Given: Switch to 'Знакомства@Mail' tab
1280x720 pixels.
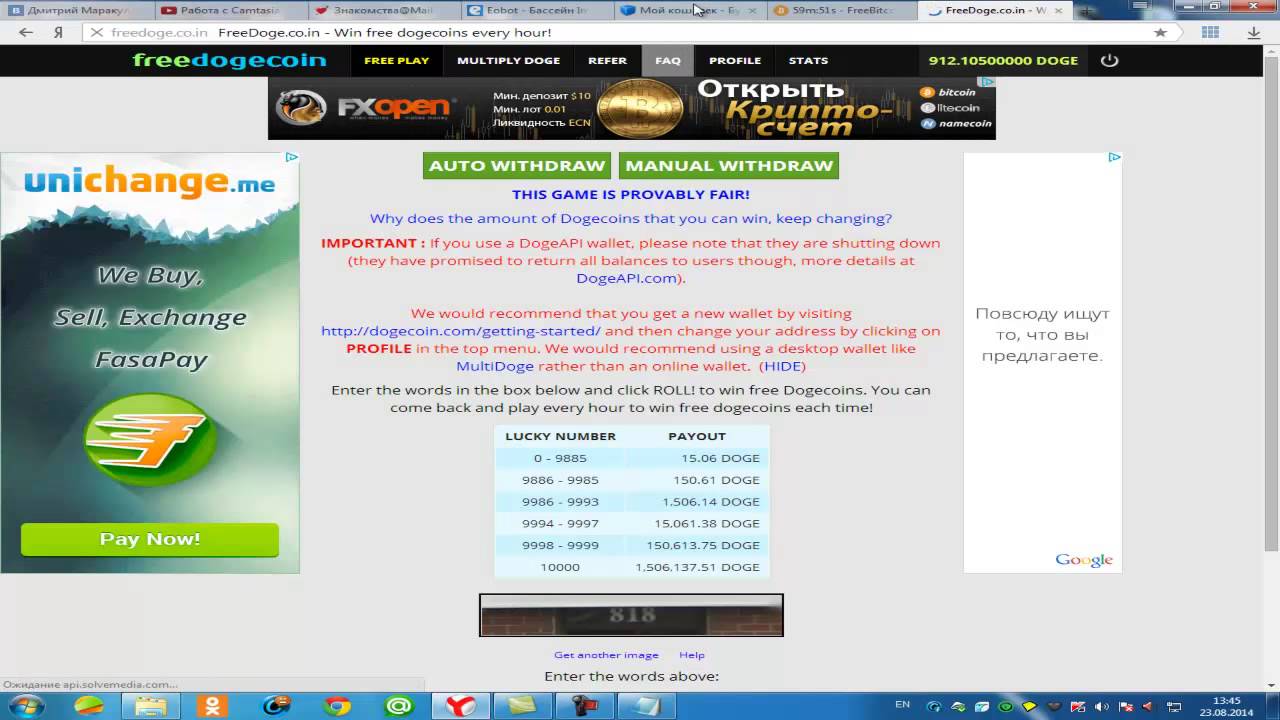Looking at the screenshot, I should [x=384, y=10].
